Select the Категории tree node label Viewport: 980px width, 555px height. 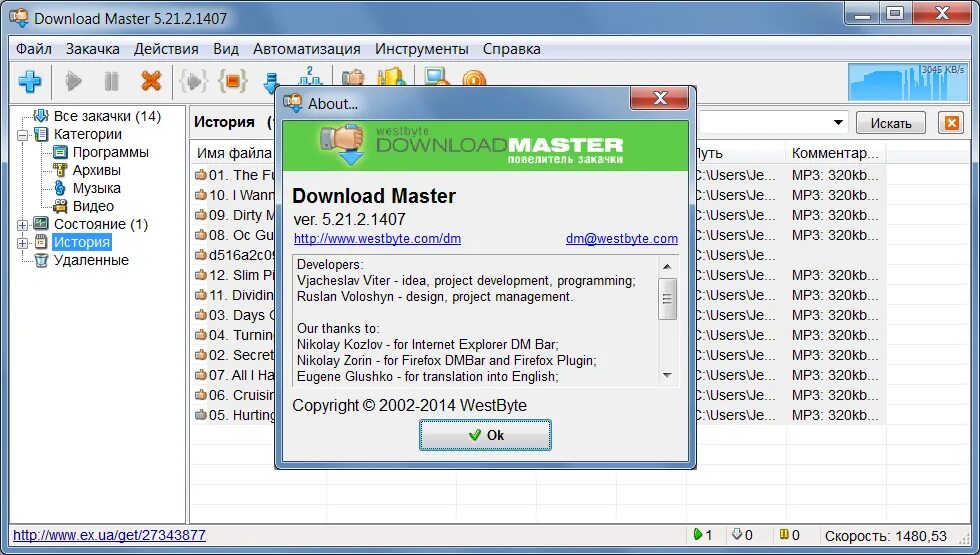click(x=88, y=134)
